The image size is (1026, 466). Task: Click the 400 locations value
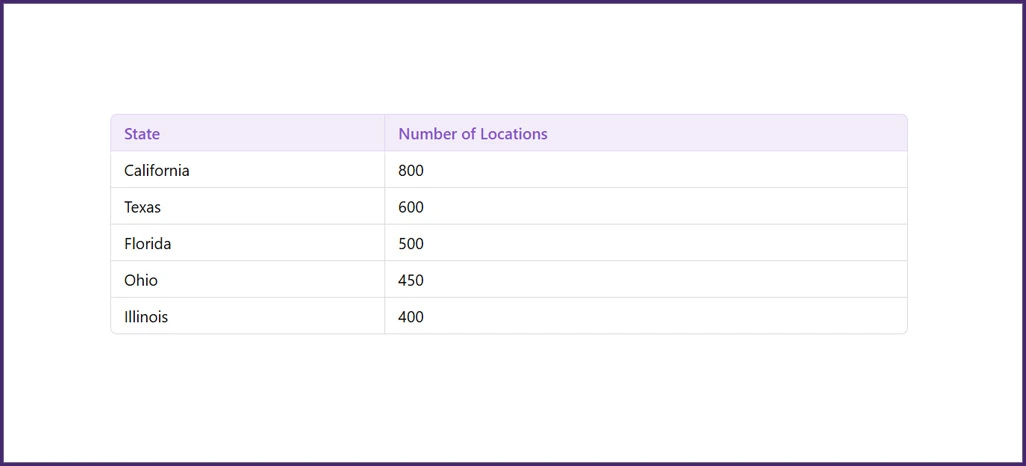tap(411, 317)
